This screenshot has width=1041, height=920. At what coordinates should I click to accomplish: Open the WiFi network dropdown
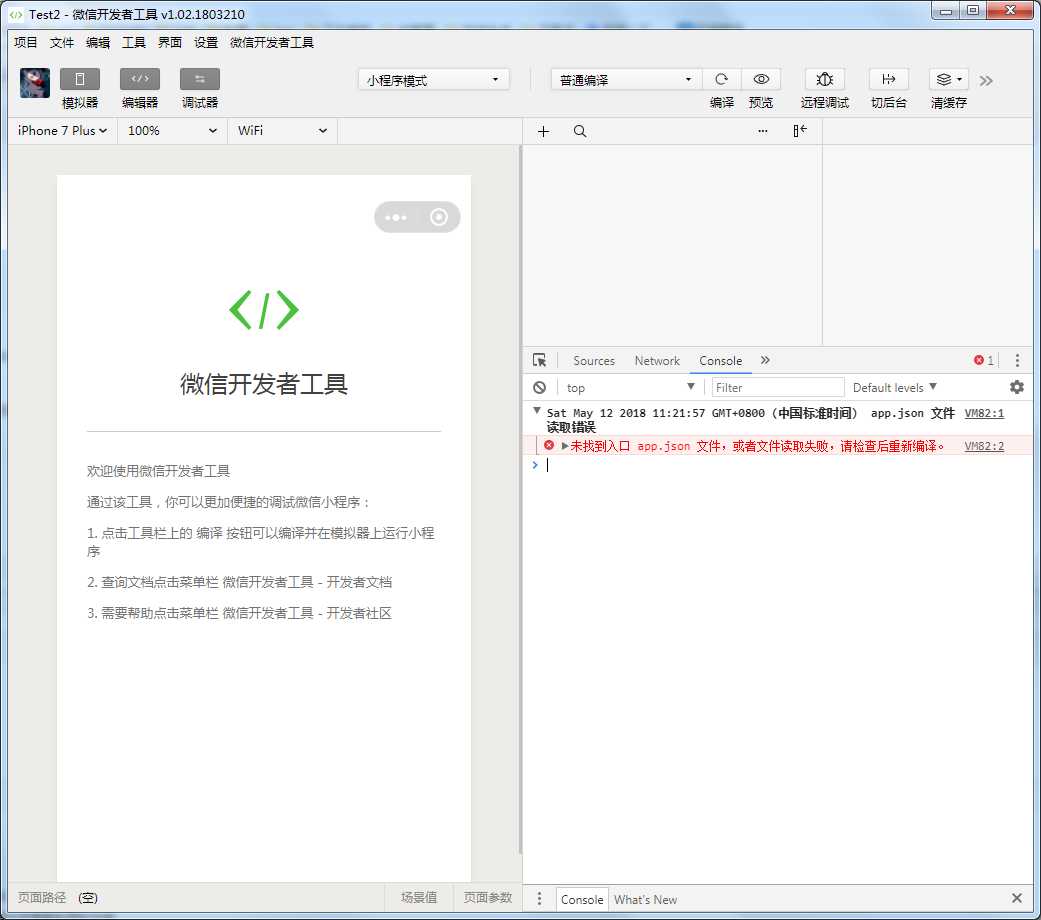282,131
